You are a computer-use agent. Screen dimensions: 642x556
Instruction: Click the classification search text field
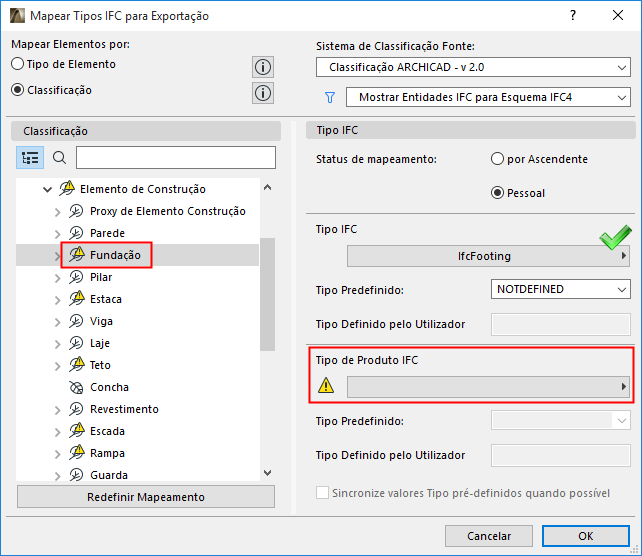pyautogui.click(x=175, y=158)
